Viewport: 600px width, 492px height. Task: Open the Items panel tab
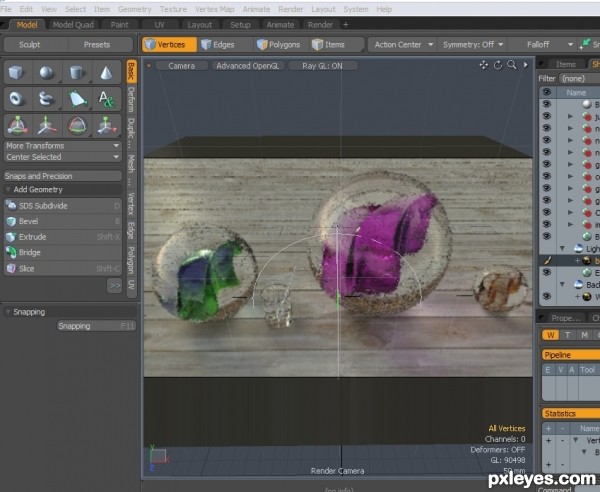566,64
